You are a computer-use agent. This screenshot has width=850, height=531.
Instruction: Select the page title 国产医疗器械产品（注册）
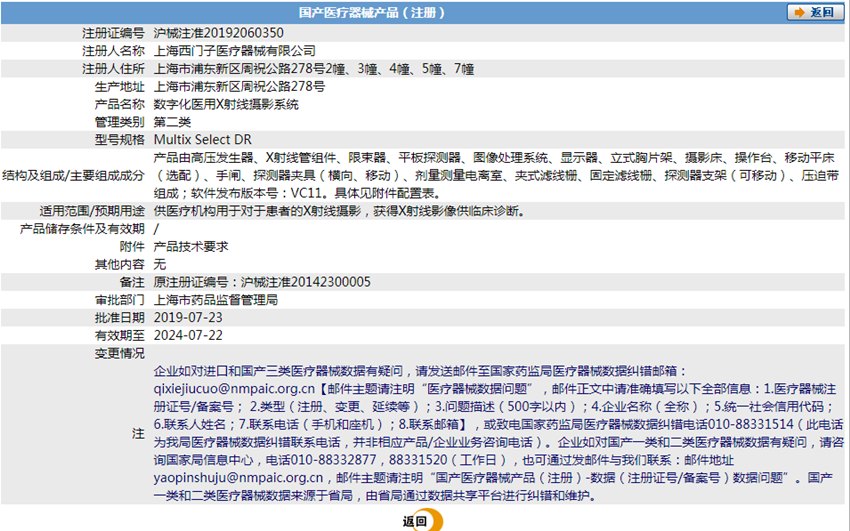[x=372, y=12]
